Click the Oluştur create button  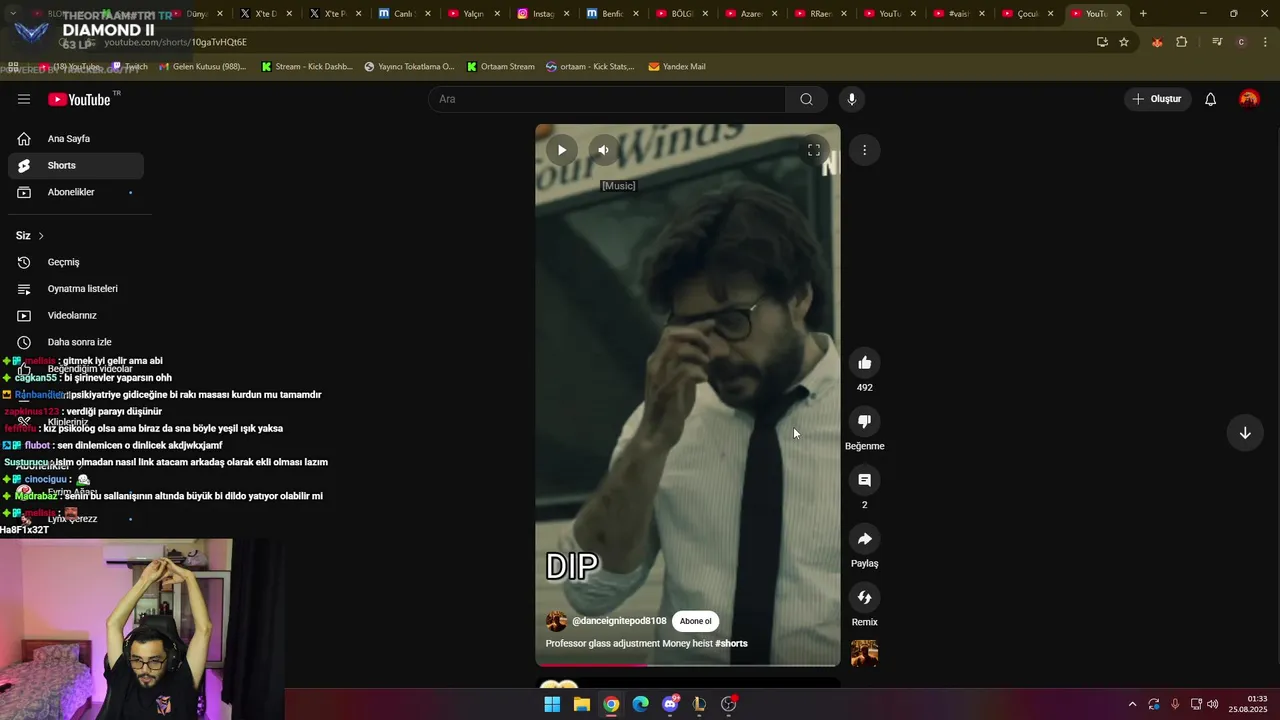[x=1157, y=99]
